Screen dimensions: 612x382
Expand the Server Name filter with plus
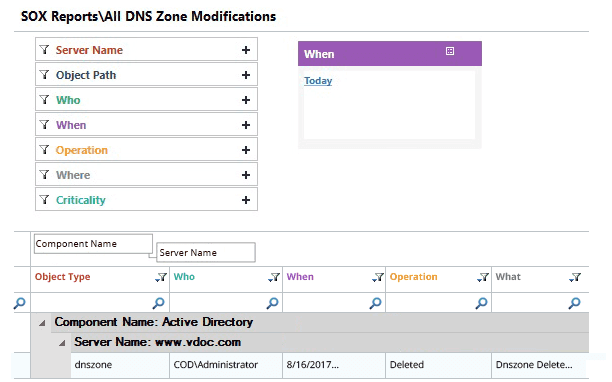(246, 50)
